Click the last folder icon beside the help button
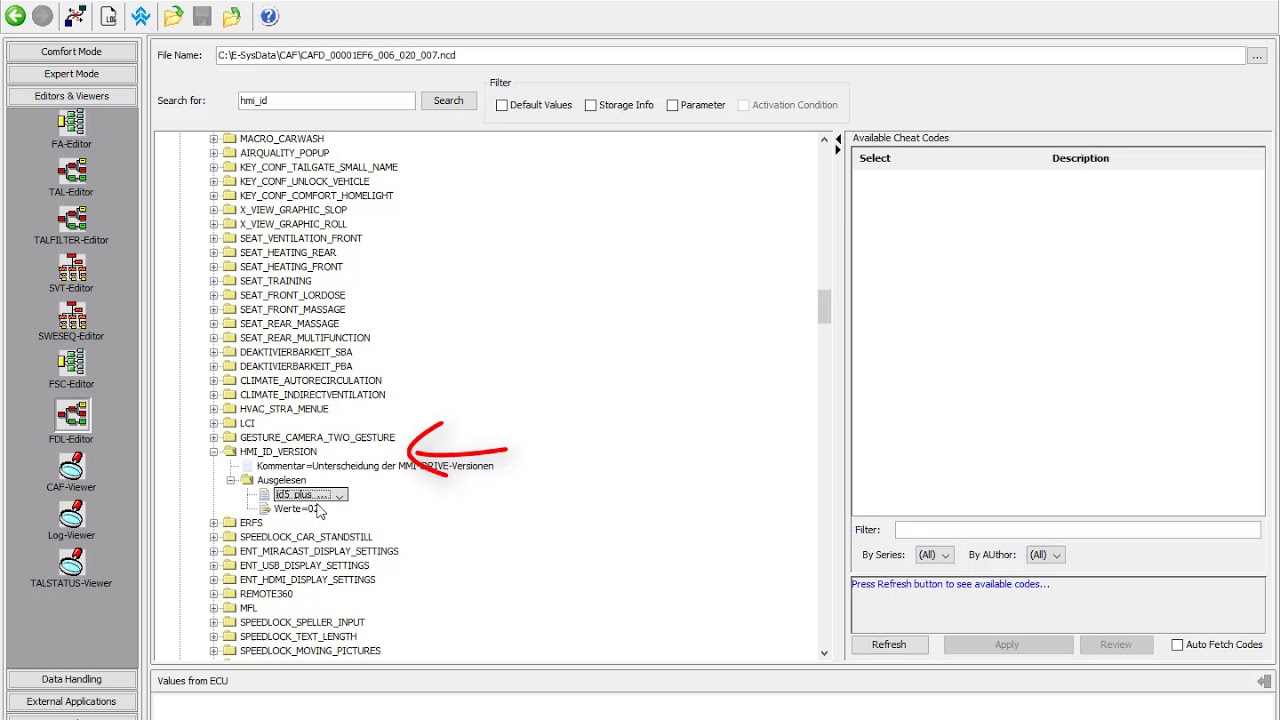1280x720 pixels. coord(232,16)
